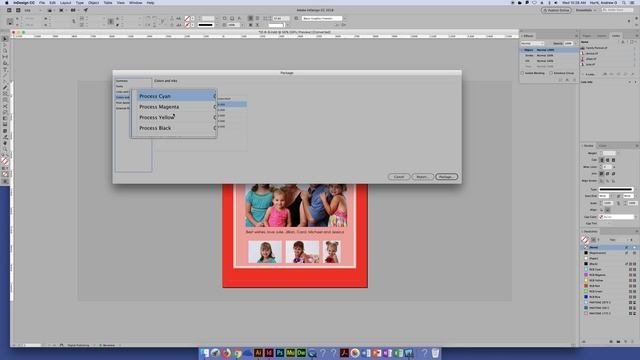Enable Isolate Blending checkbox

coord(522,73)
